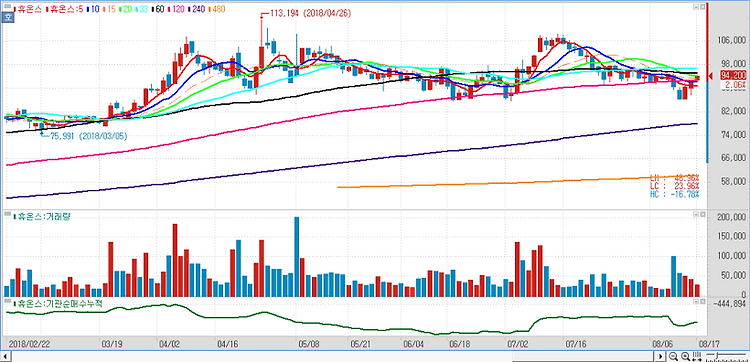Select the pink 120-day moving average legend

click(x=176, y=9)
